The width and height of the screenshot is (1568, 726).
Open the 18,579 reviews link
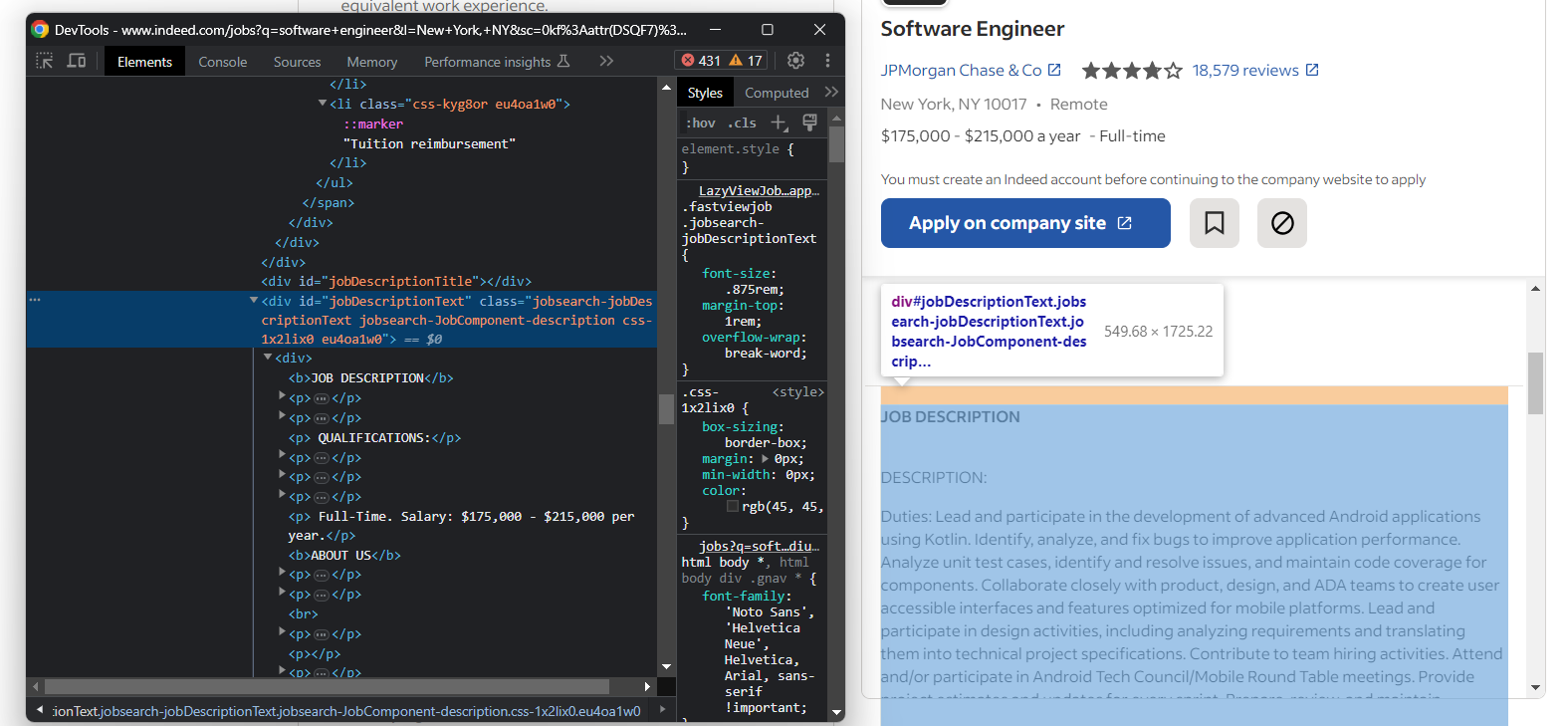[x=1245, y=70]
